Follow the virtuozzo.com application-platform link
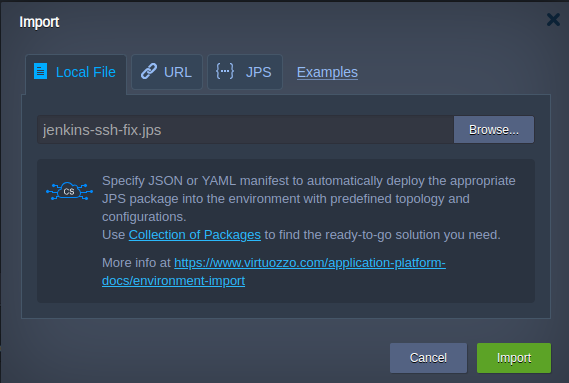569x383 pixels. [x=310, y=262]
